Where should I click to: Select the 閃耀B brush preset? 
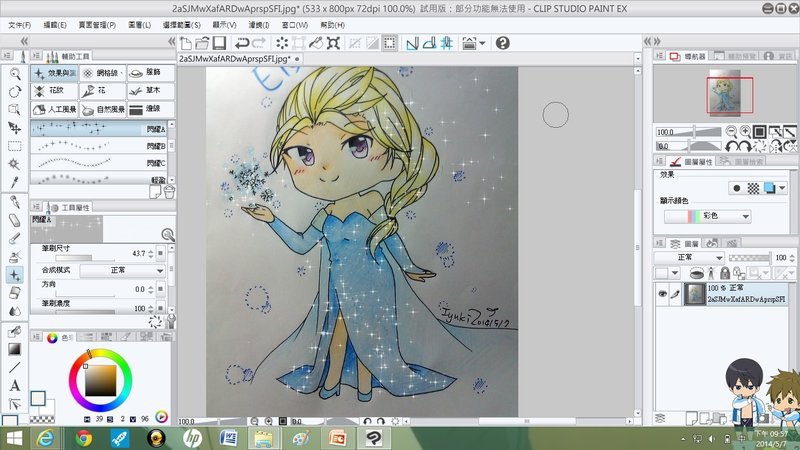point(99,146)
